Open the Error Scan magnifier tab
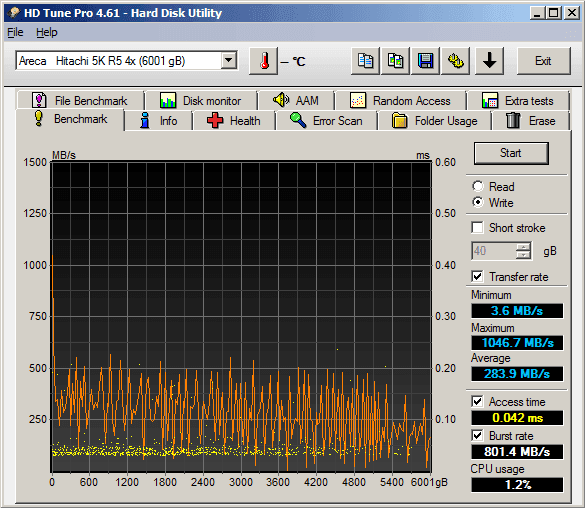 click(326, 121)
